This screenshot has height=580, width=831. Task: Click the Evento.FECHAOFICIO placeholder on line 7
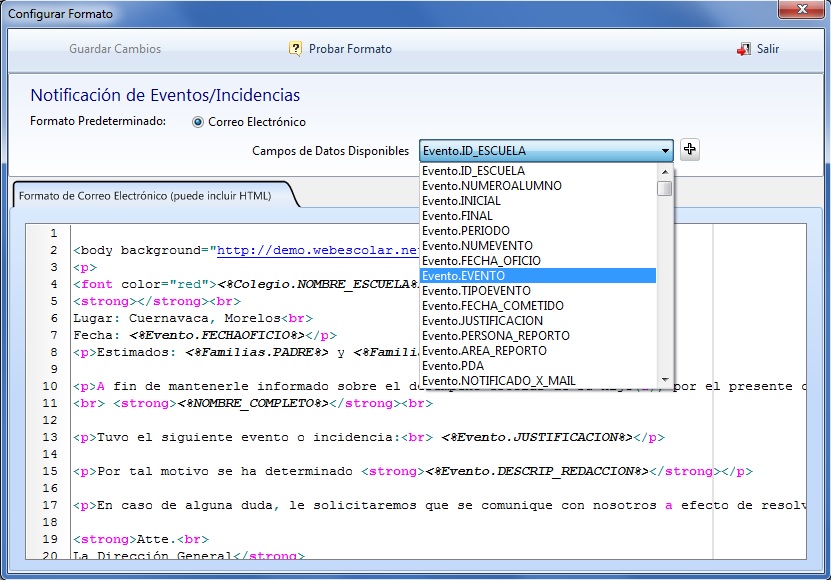(x=217, y=335)
